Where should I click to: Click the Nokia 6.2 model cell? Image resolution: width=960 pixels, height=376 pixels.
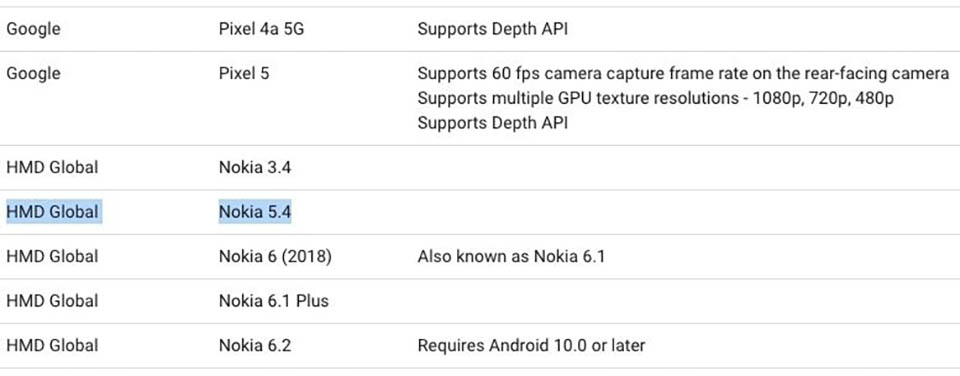[x=255, y=345]
